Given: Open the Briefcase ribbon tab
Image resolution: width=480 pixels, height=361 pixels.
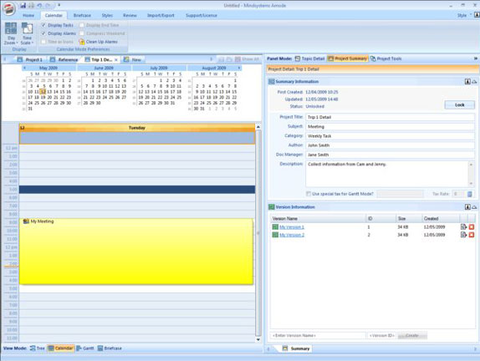Looking at the screenshot, I should coord(82,15).
